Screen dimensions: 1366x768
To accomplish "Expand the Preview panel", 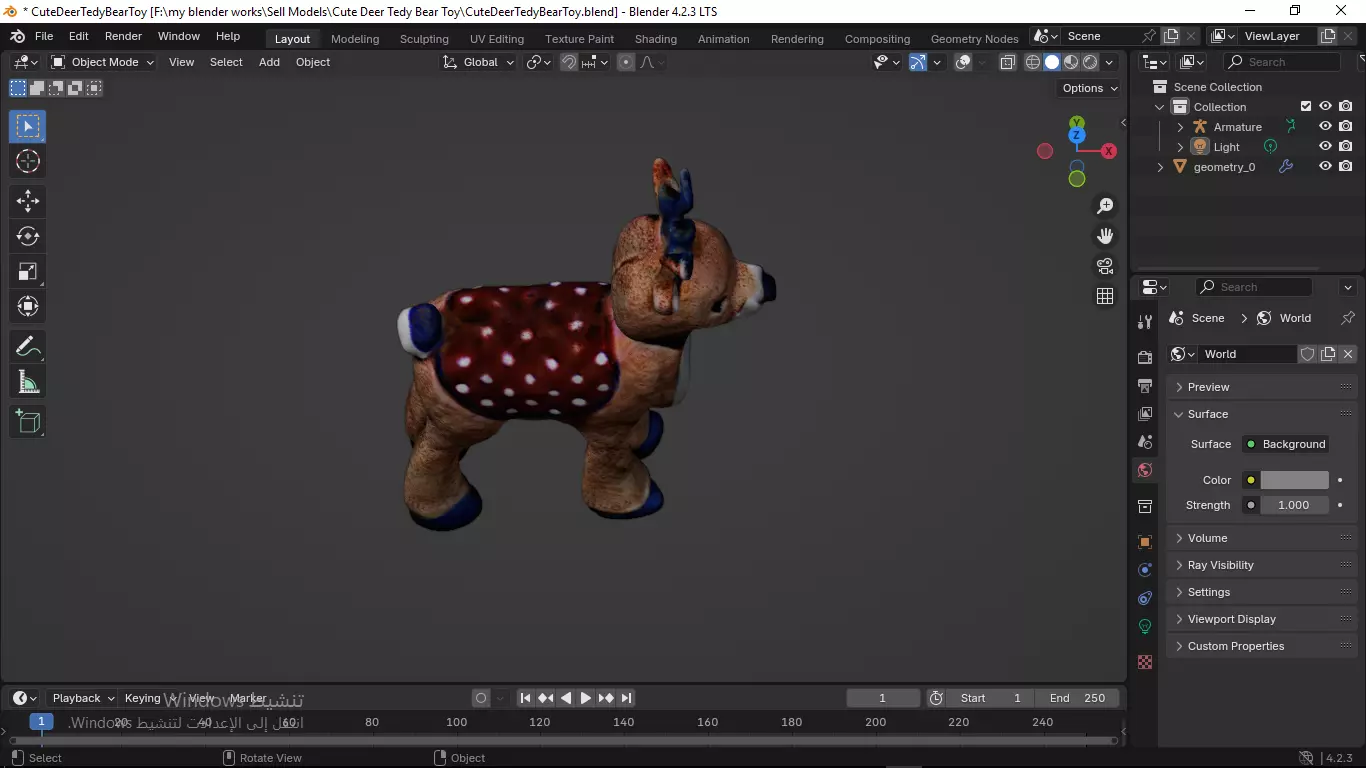I will (x=1262, y=387).
